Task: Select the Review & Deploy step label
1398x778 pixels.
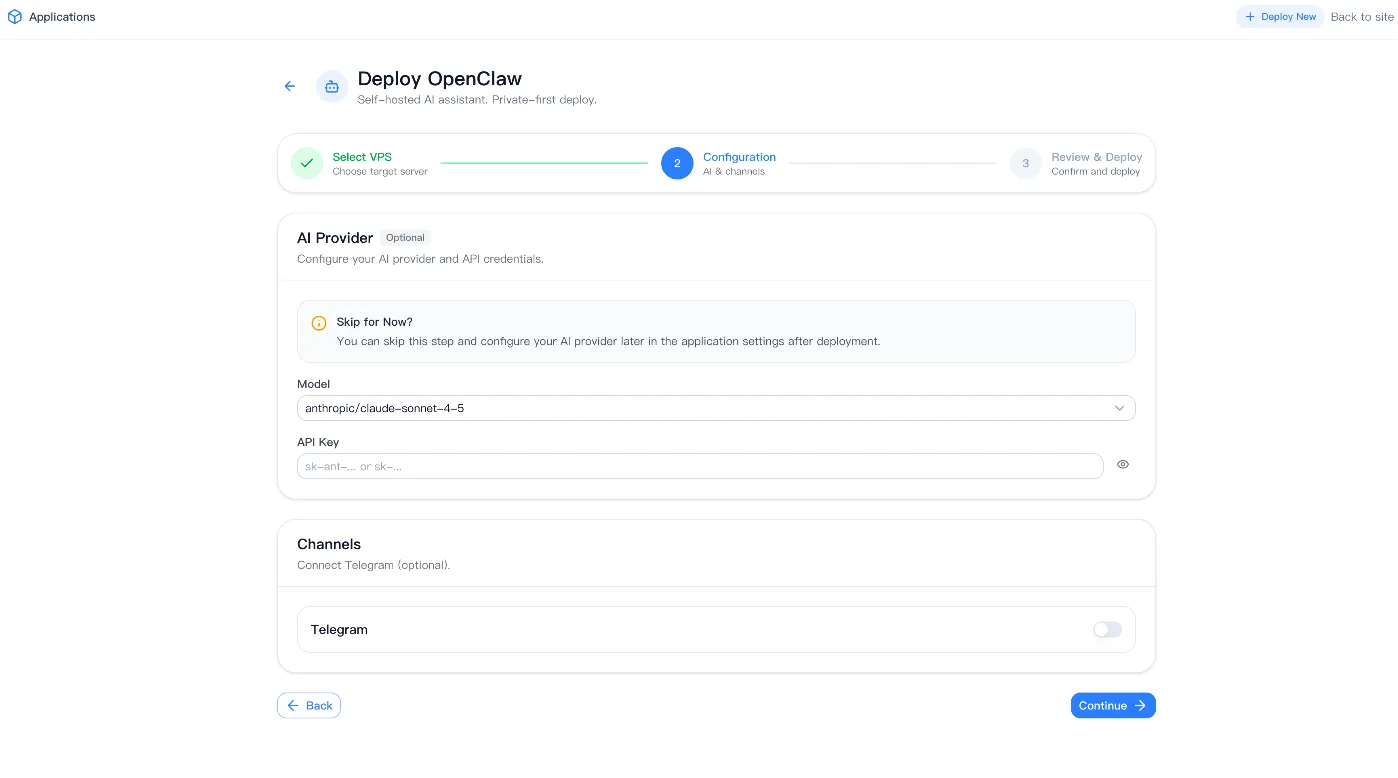Action: [1096, 157]
